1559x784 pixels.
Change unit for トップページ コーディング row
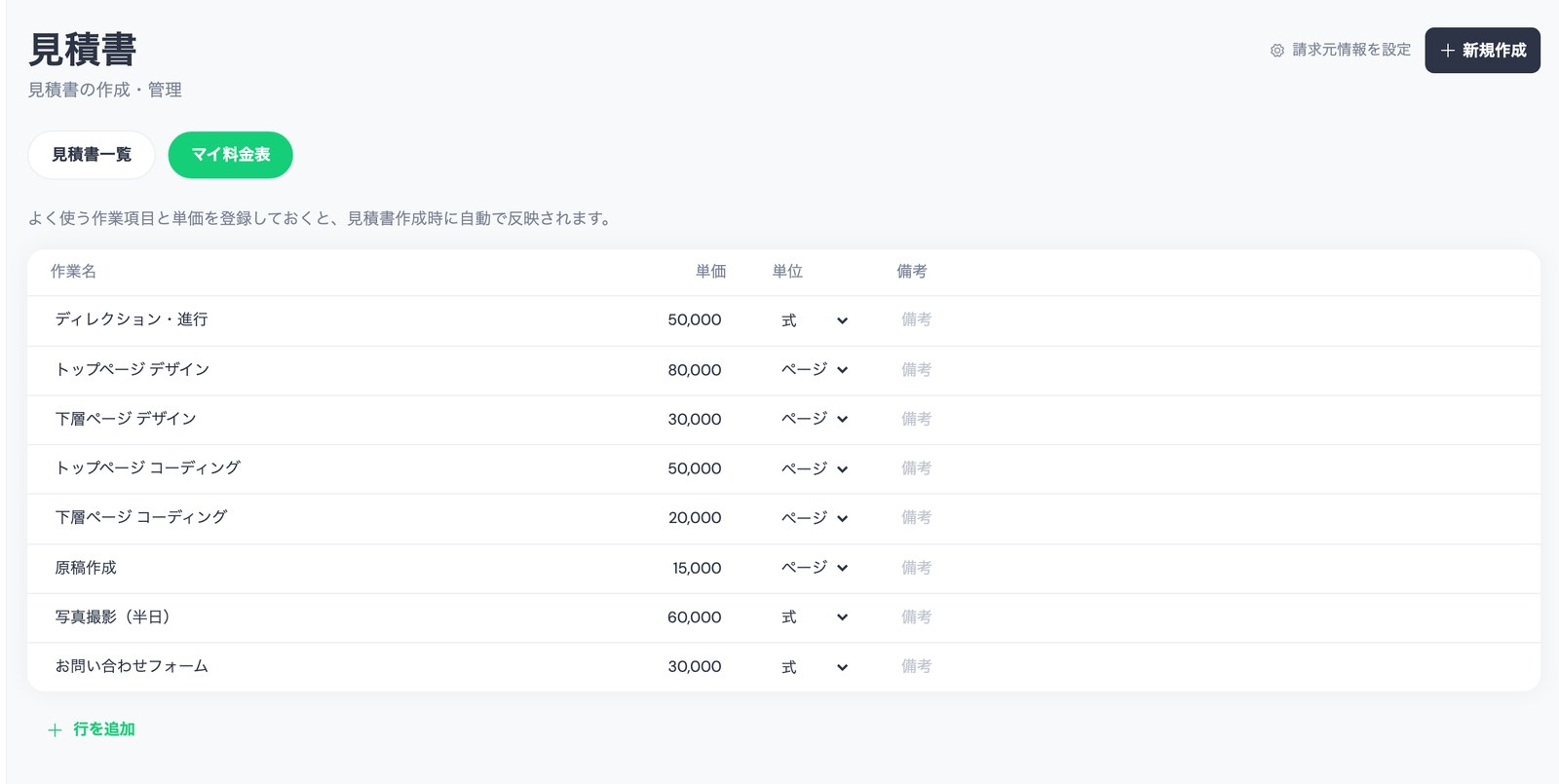815,468
